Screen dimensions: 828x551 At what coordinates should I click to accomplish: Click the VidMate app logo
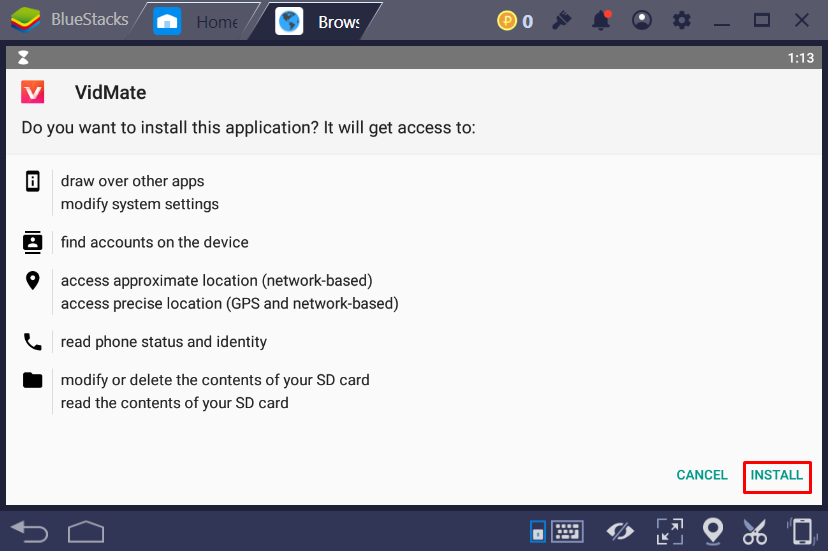(33, 92)
